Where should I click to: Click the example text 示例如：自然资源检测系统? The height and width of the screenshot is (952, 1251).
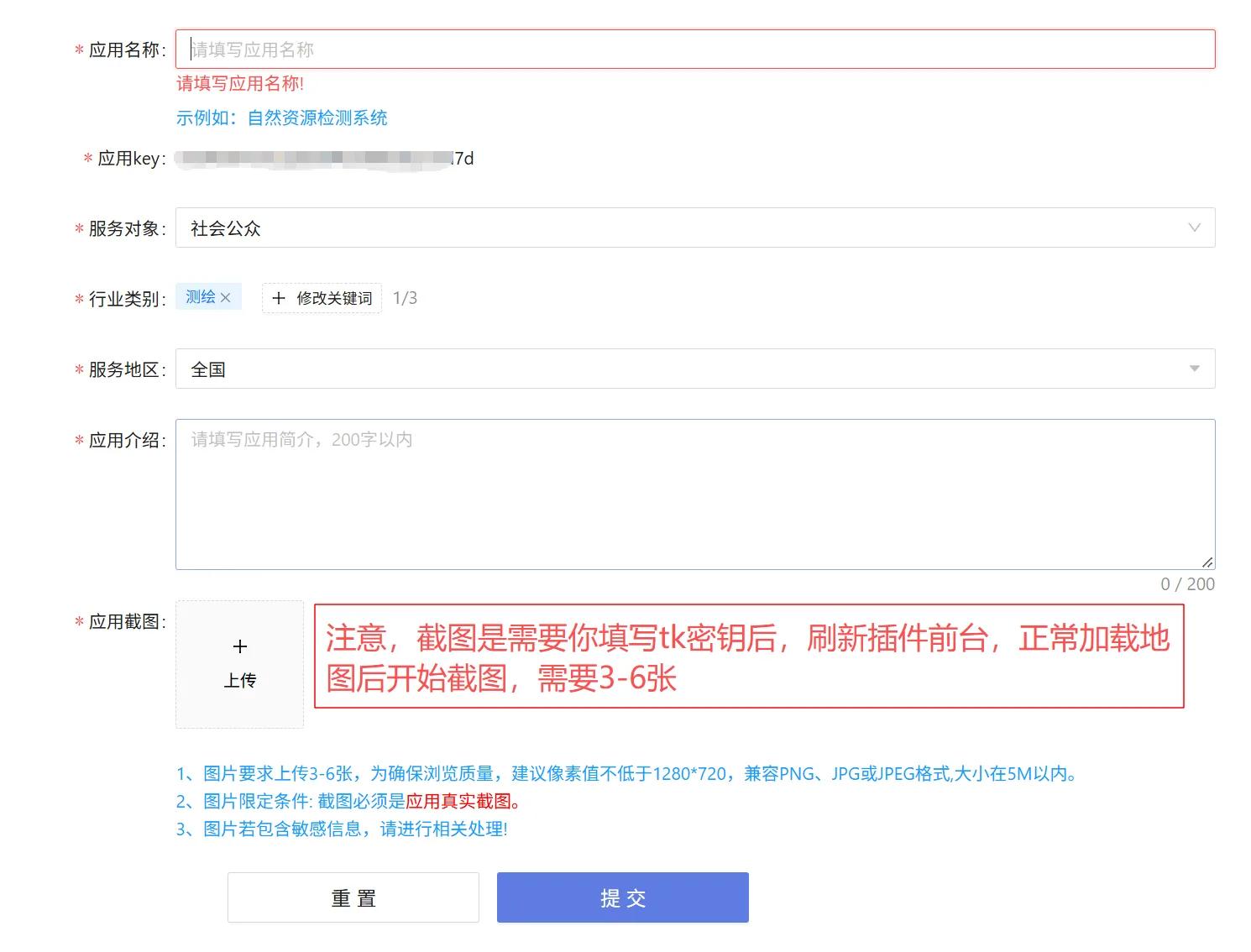click(x=281, y=118)
